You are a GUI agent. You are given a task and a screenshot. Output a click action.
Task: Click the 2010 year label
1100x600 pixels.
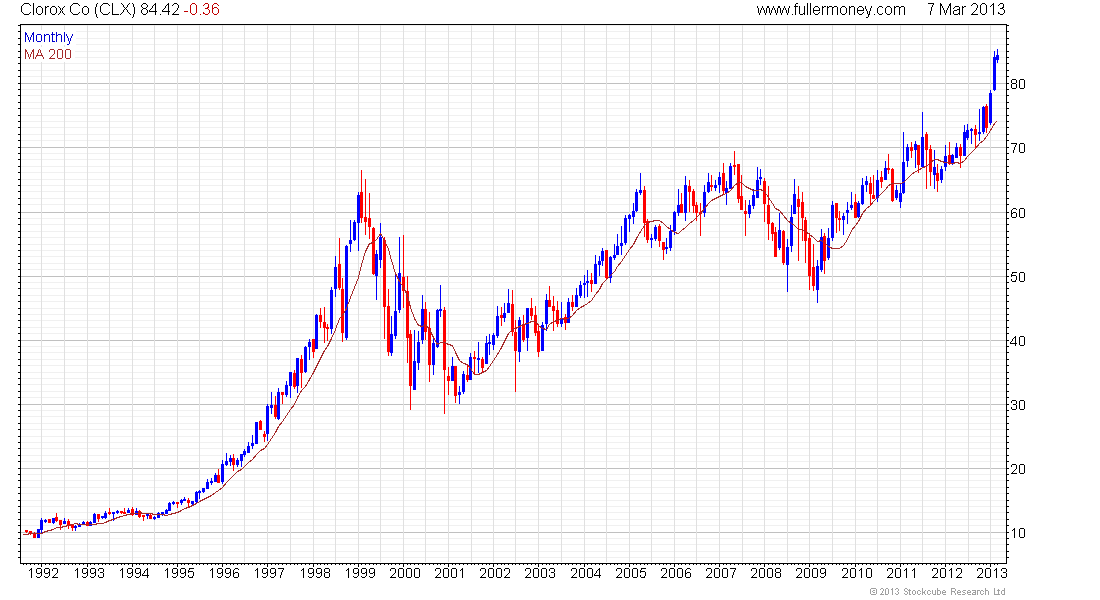pyautogui.click(x=857, y=573)
